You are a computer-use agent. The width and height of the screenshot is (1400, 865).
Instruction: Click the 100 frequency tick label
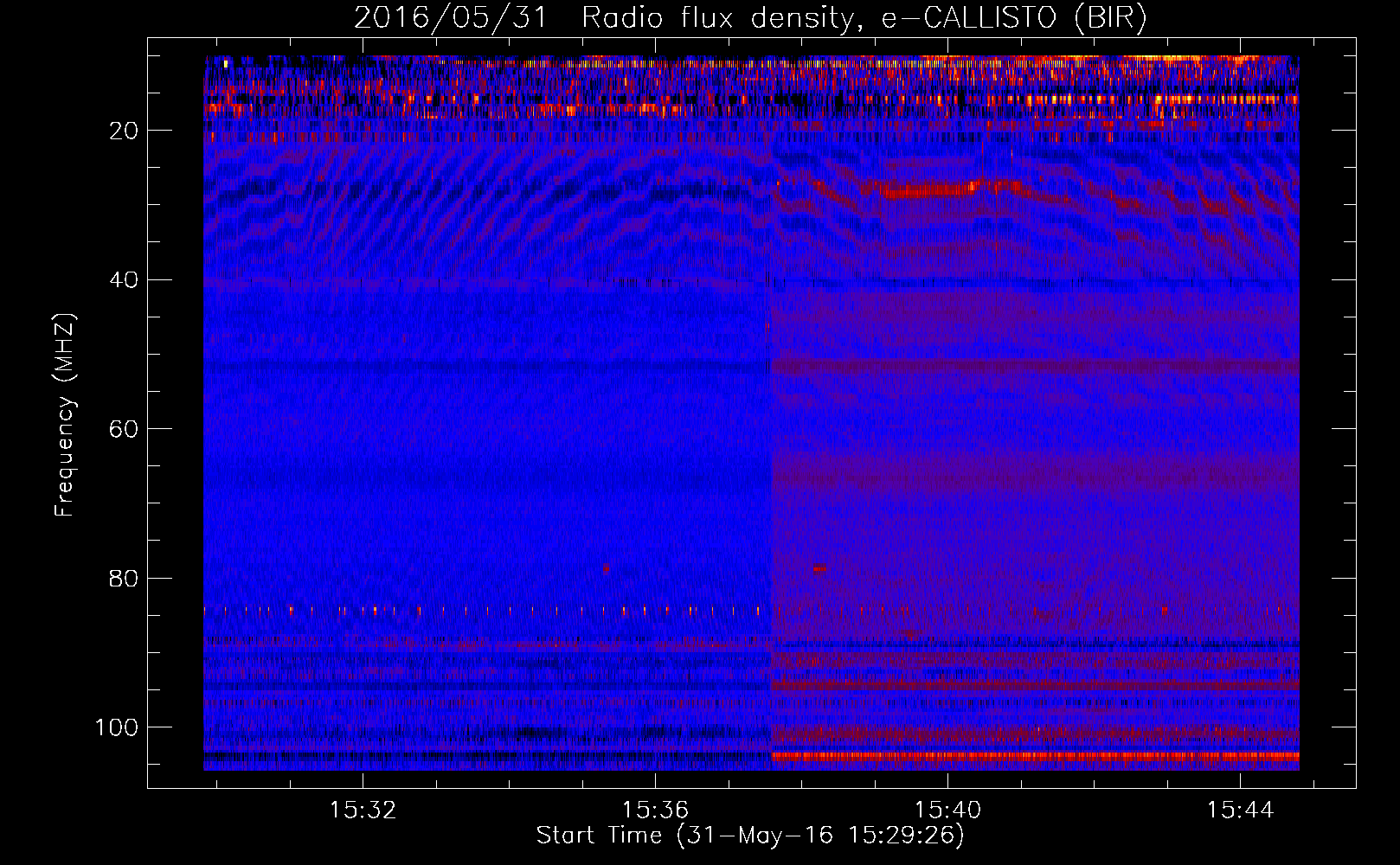(117, 727)
